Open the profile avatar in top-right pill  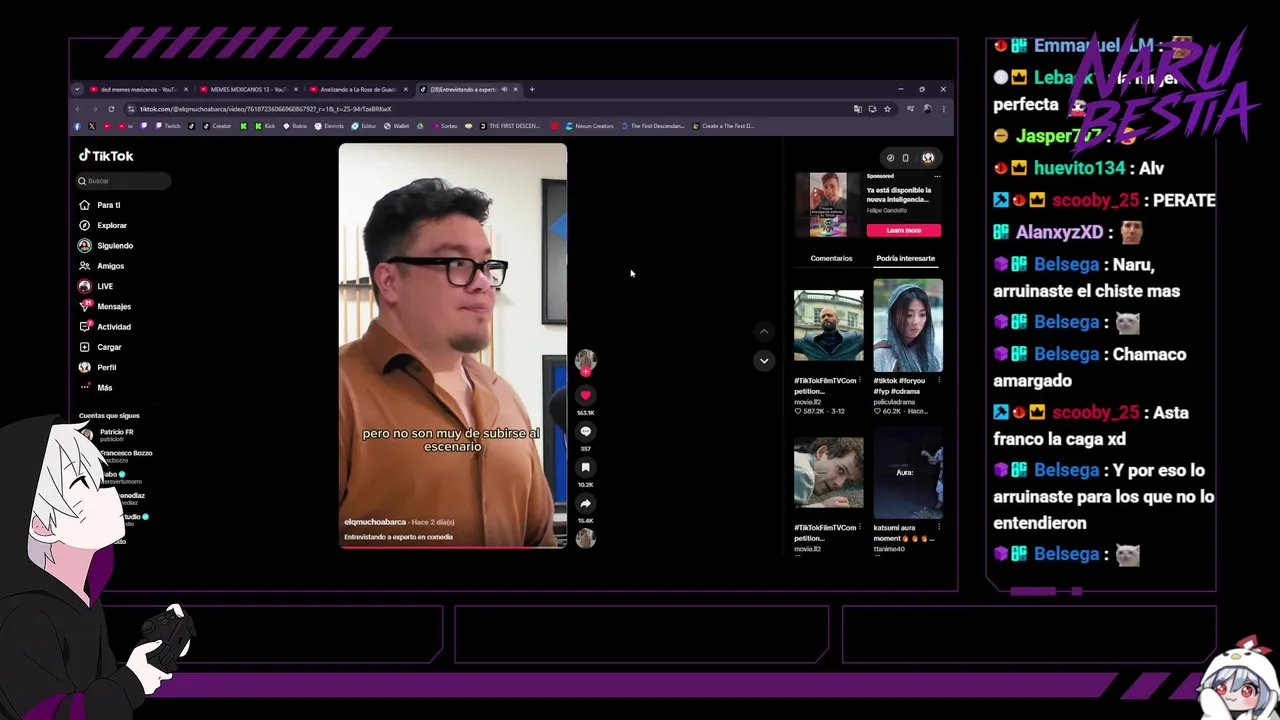pos(928,158)
